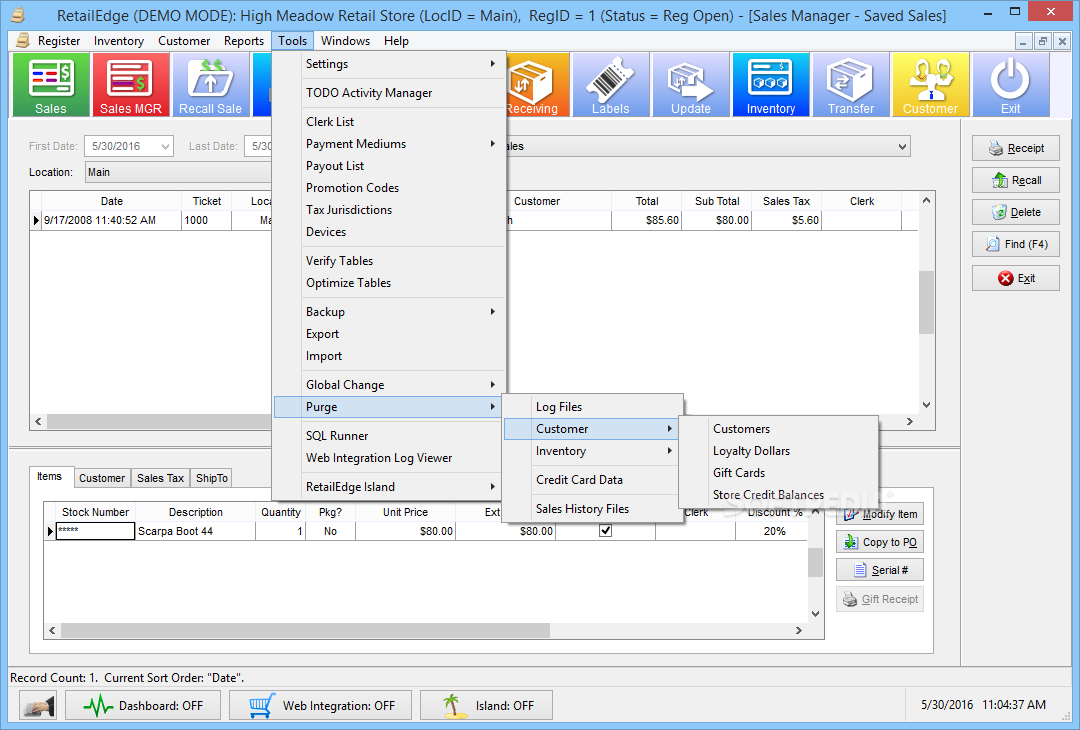
Task: Select Sales History Files purge option
Action: pos(592,509)
